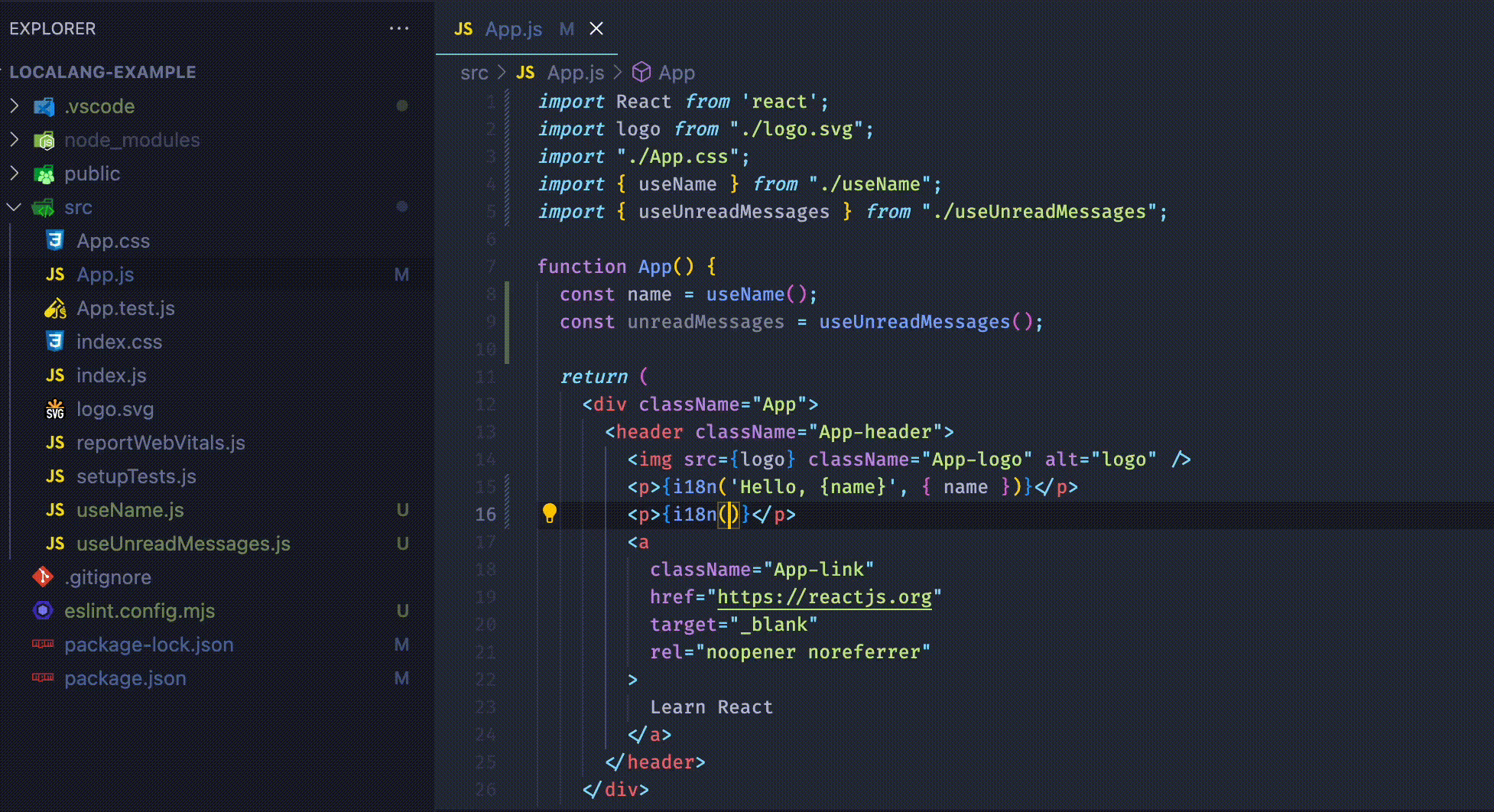This screenshot has height=812, width=1494.
Task: Follow the https://reactjs.org link in code
Action: pos(824,597)
